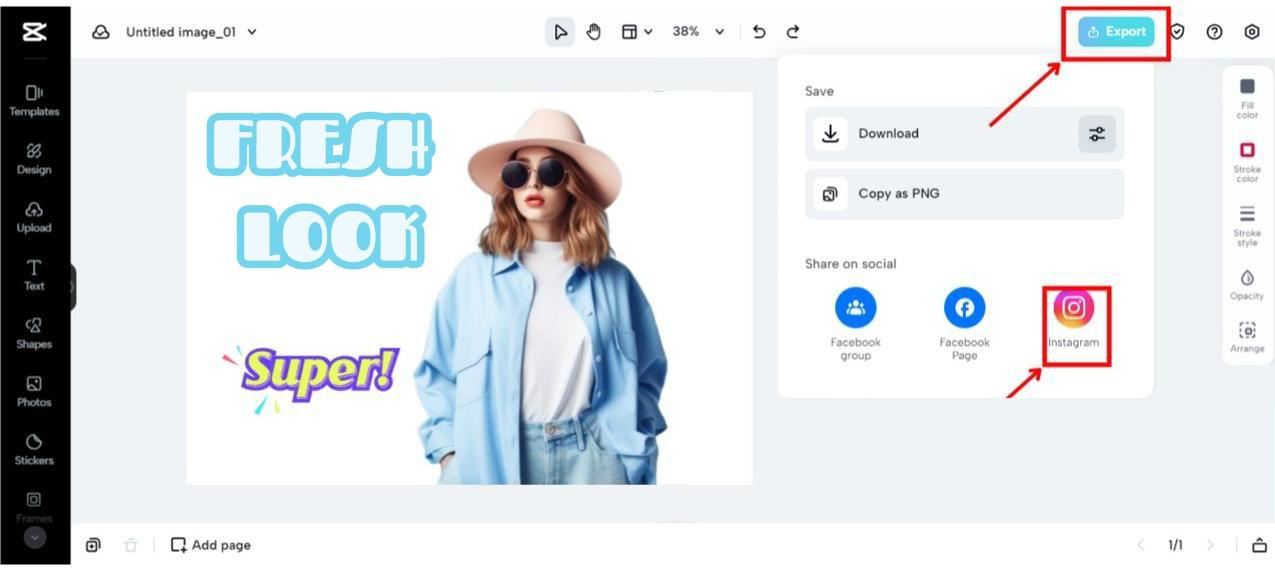Click the CapCut logo home icon
Image resolution: width=1275 pixels, height=570 pixels.
(34, 32)
